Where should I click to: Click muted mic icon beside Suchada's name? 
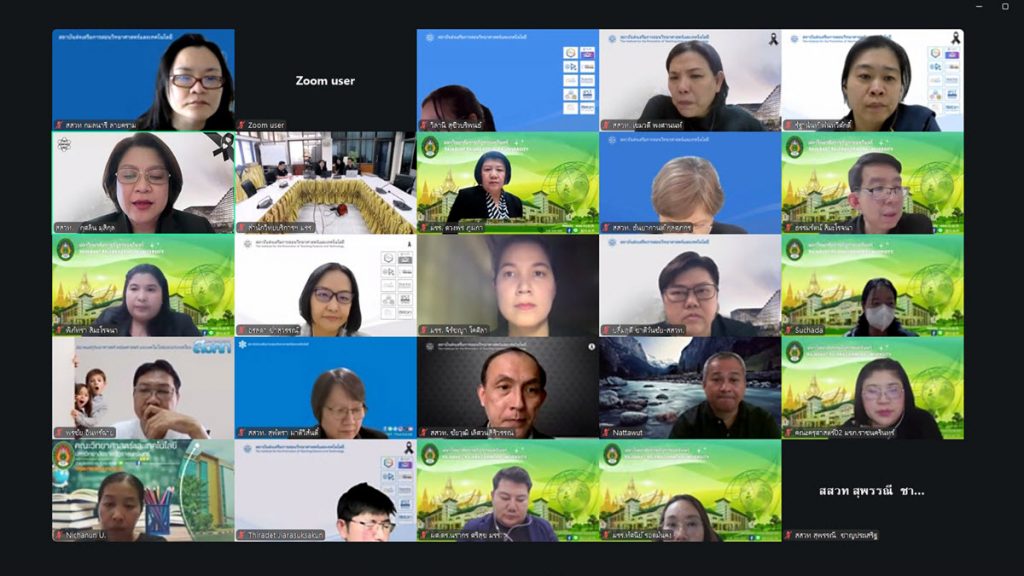pyautogui.click(x=788, y=330)
